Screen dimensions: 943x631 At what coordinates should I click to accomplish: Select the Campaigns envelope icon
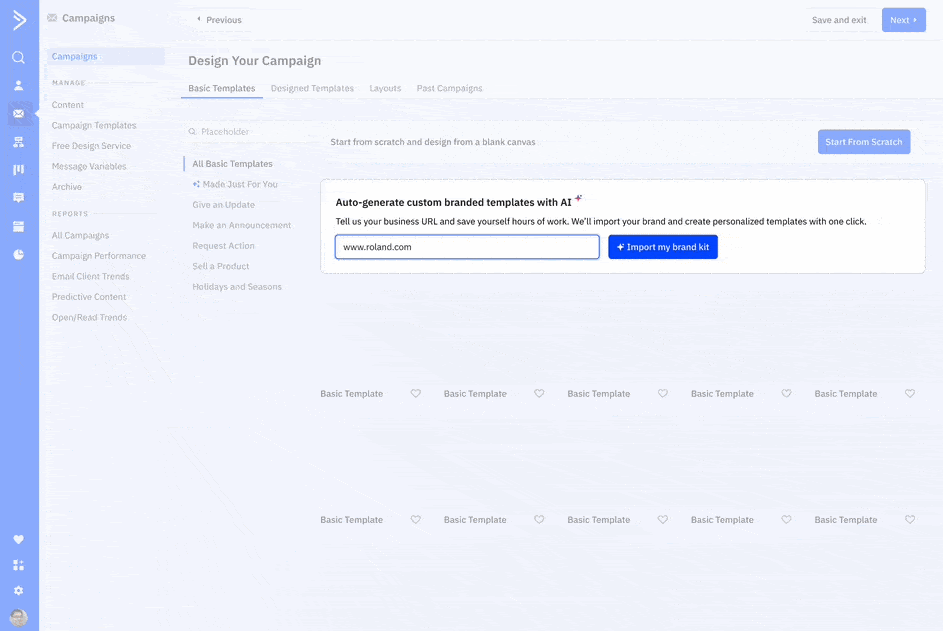(x=18, y=113)
